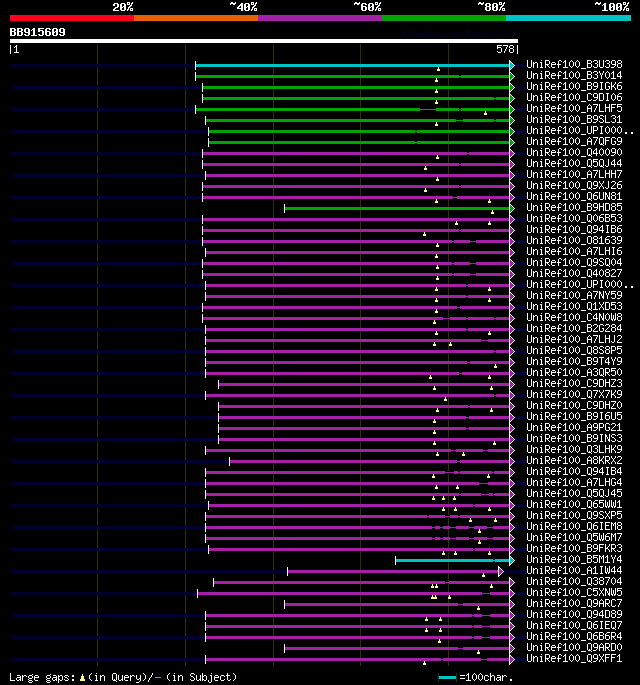Screen dimensions: 640x685
Task: Select the UniRef100_B9HD85 label
Action: click(x=574, y=207)
